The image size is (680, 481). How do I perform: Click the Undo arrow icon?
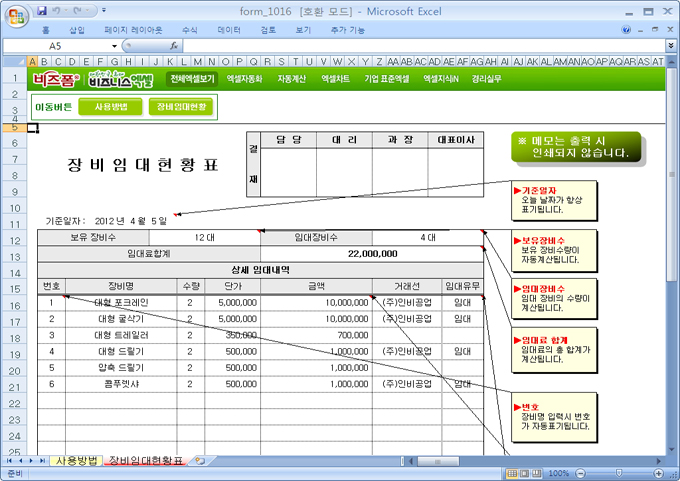coord(56,10)
